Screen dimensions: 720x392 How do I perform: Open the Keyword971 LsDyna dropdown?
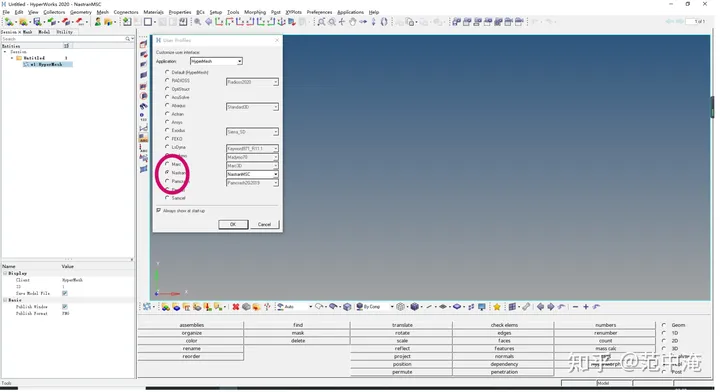252,149
